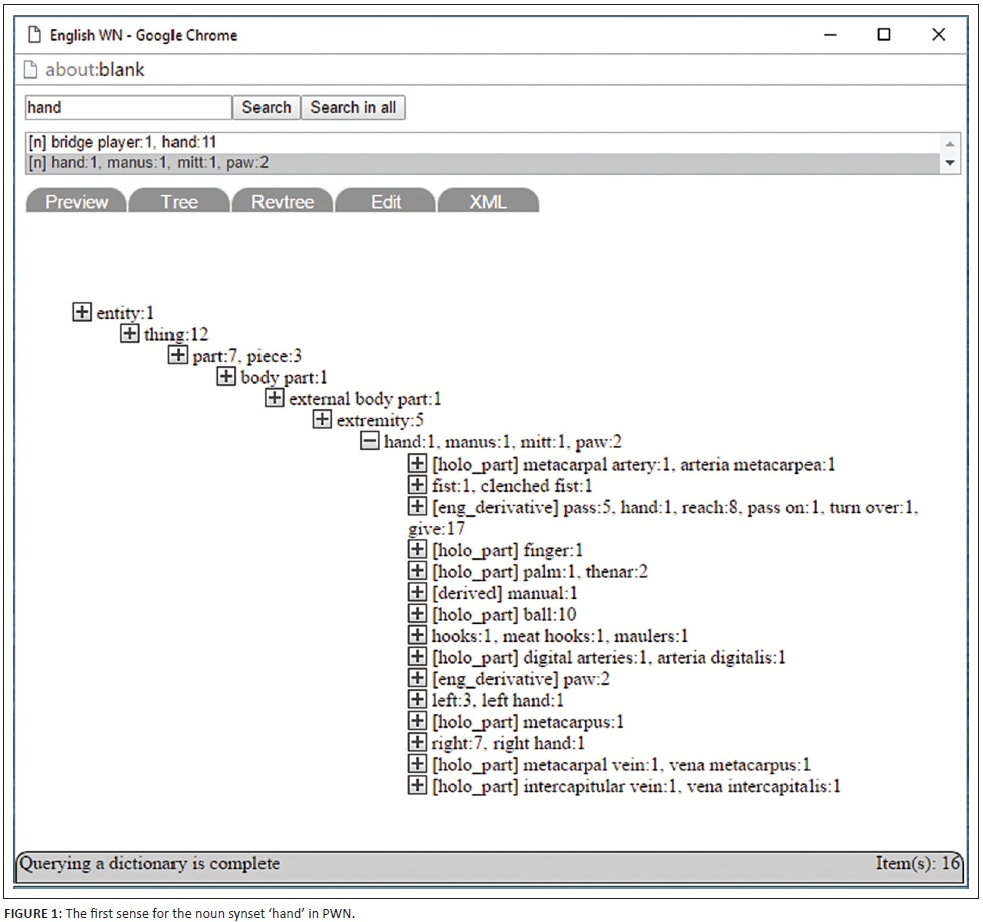Click plus icon beside fist:1, clenched fist:1
Screen dimensions: 983x922
pyautogui.click(x=418, y=485)
